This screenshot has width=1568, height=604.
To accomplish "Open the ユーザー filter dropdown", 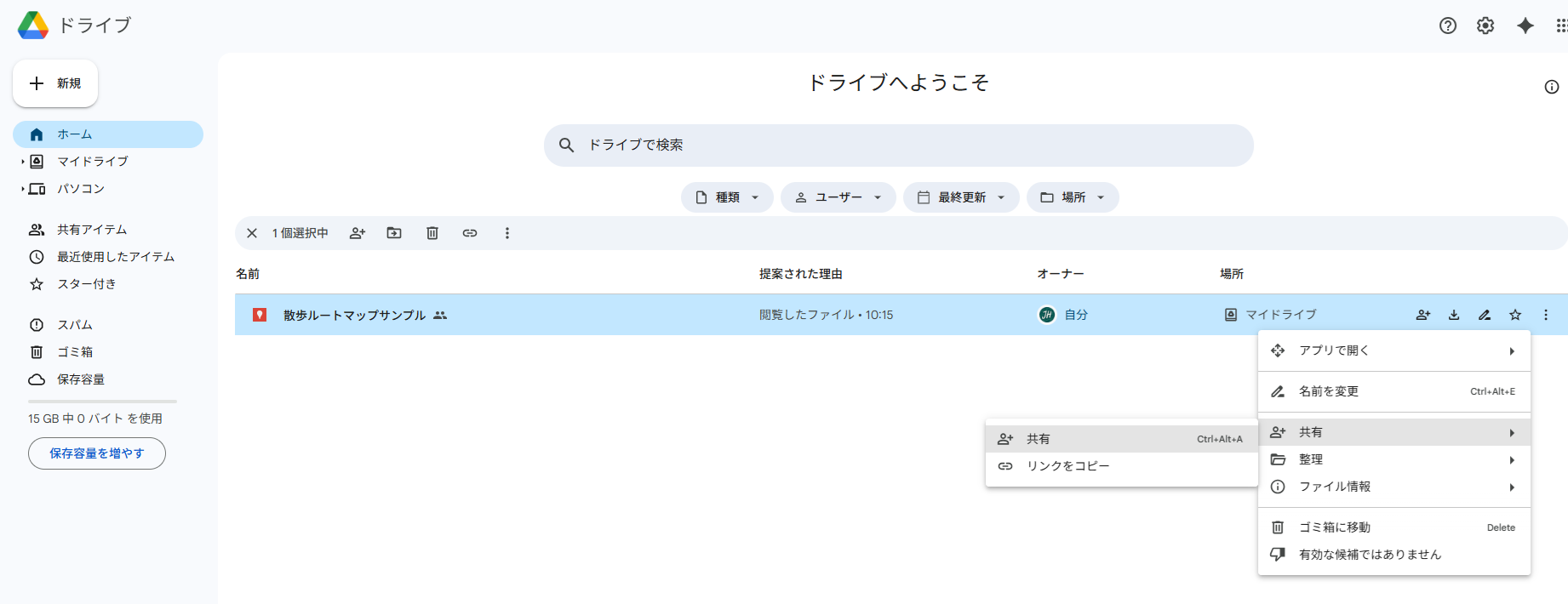I will 838,197.
